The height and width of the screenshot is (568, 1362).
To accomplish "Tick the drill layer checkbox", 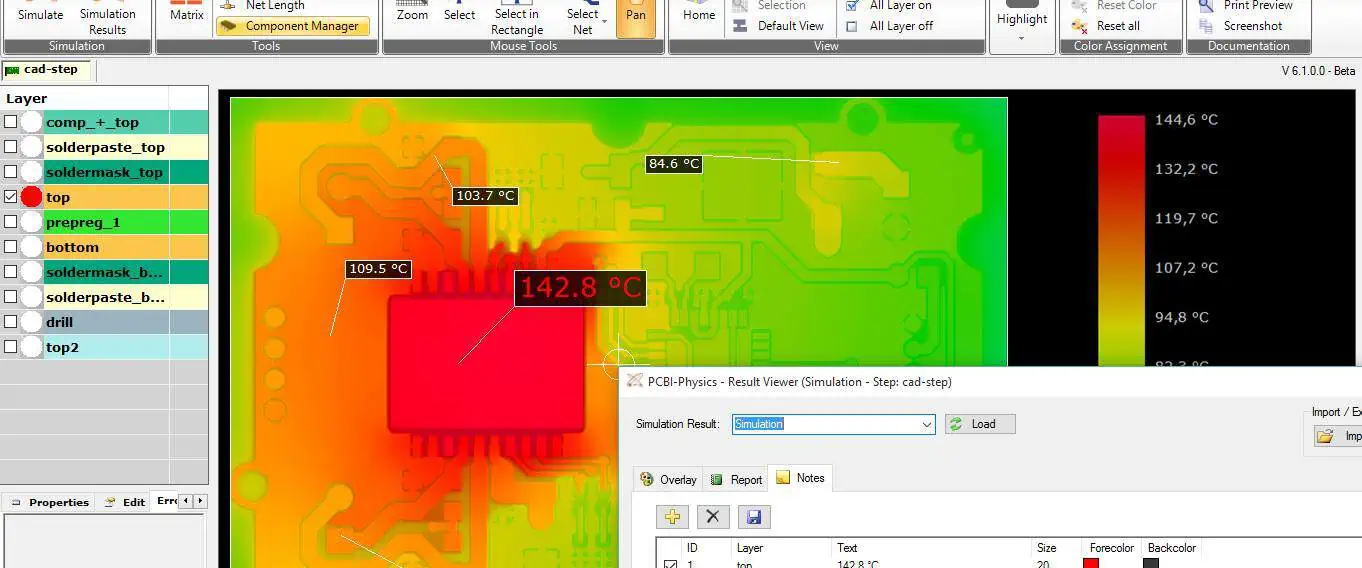I will pyautogui.click(x=11, y=322).
